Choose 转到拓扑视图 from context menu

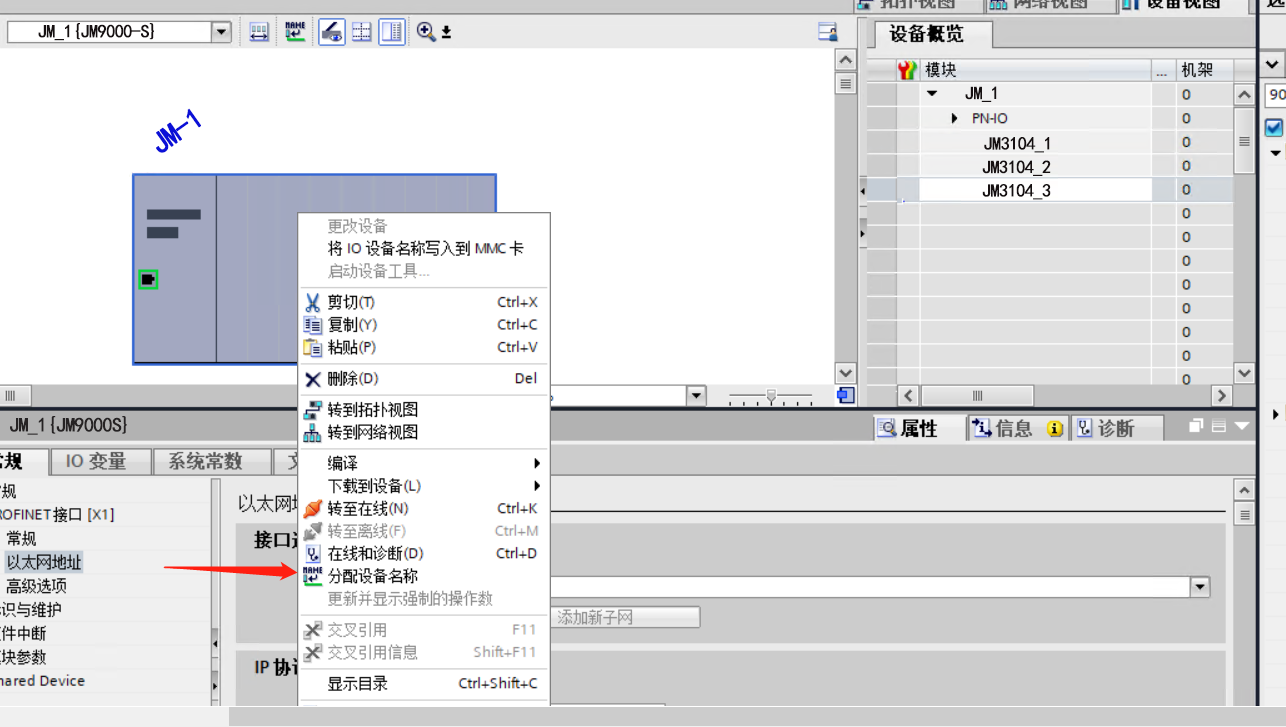click(424, 410)
